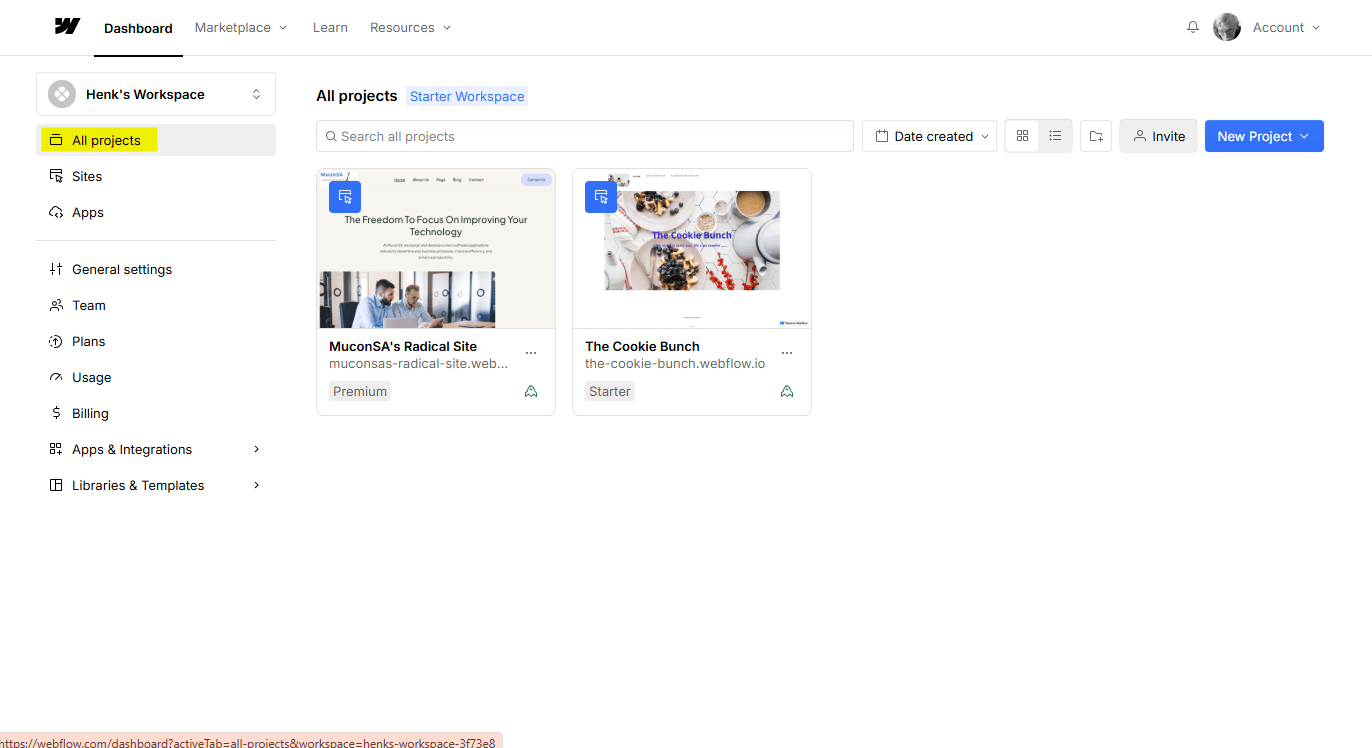The width and height of the screenshot is (1372, 748).
Task: Open The Cookie Bunch title
Action: point(642,346)
